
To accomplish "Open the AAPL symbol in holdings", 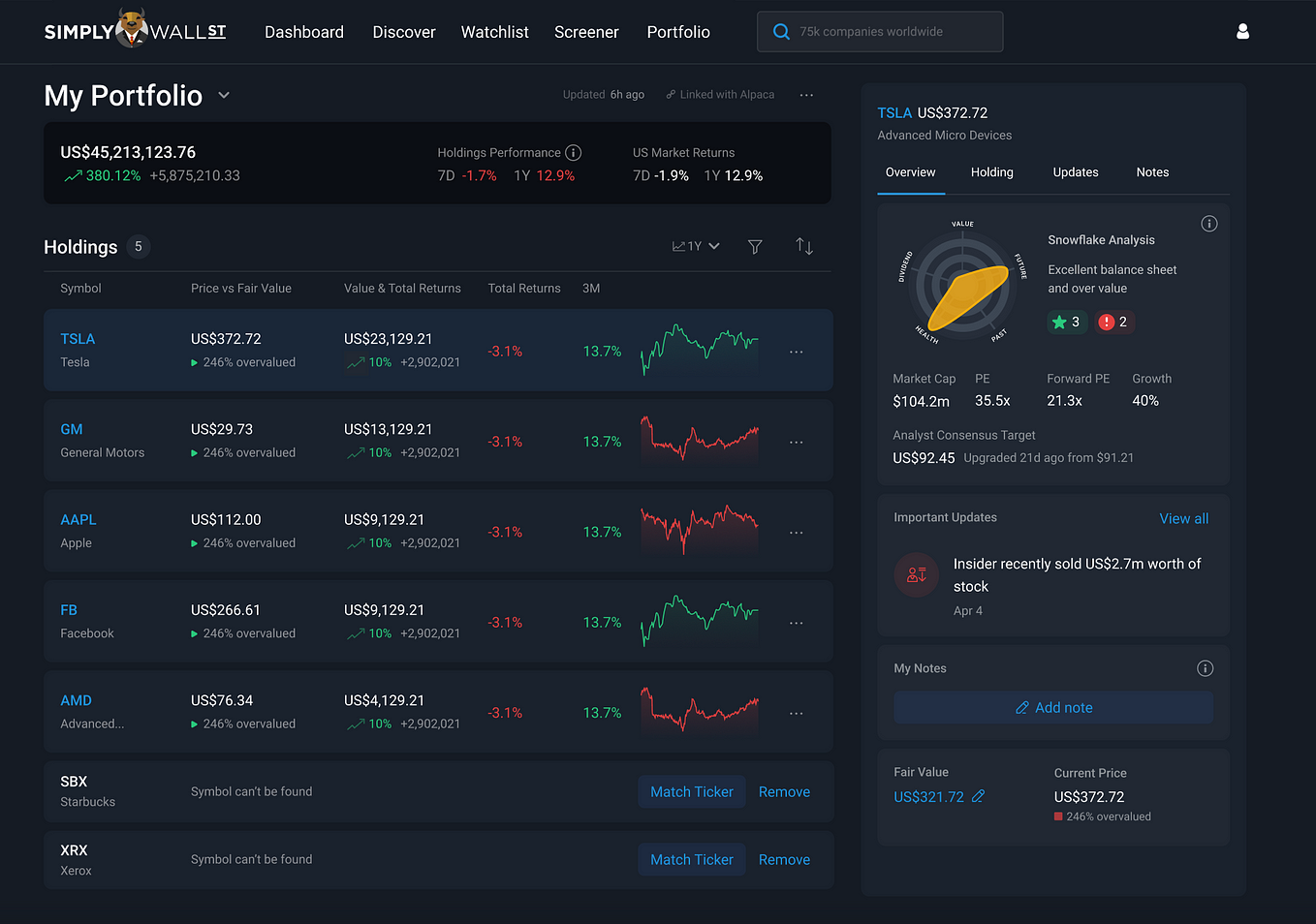I will click(x=78, y=520).
